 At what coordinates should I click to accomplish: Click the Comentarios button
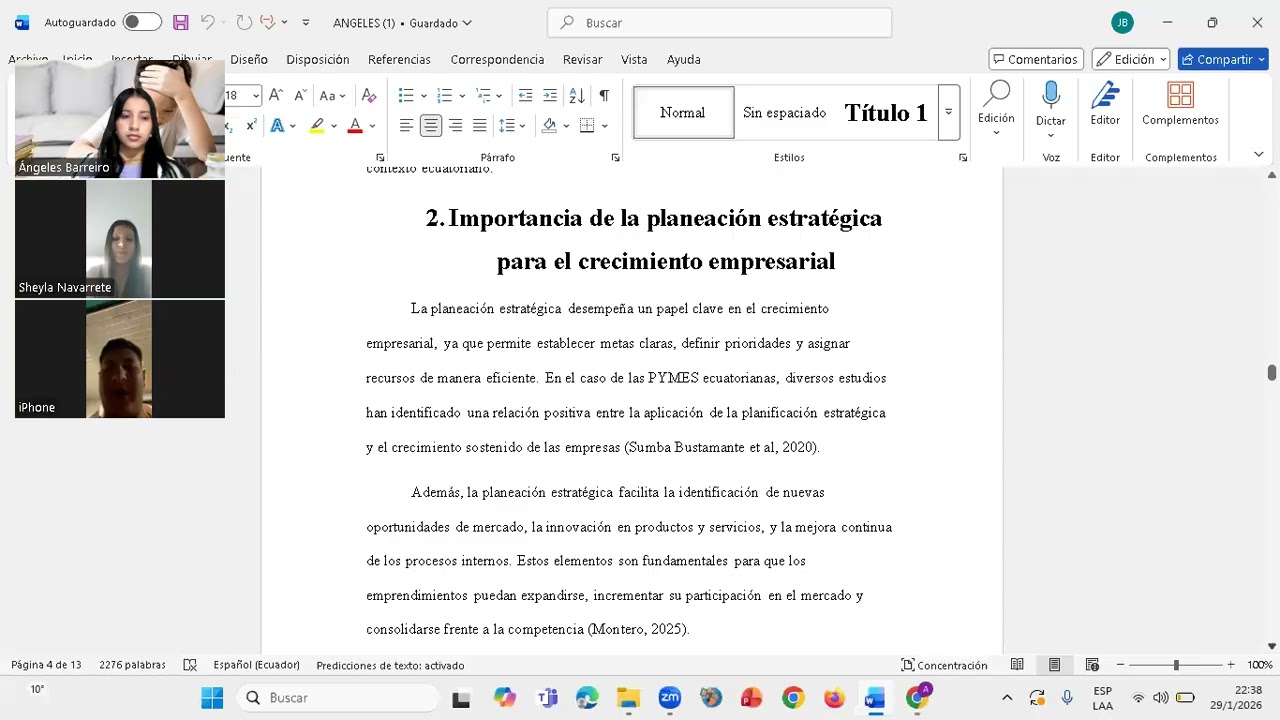point(1036,59)
